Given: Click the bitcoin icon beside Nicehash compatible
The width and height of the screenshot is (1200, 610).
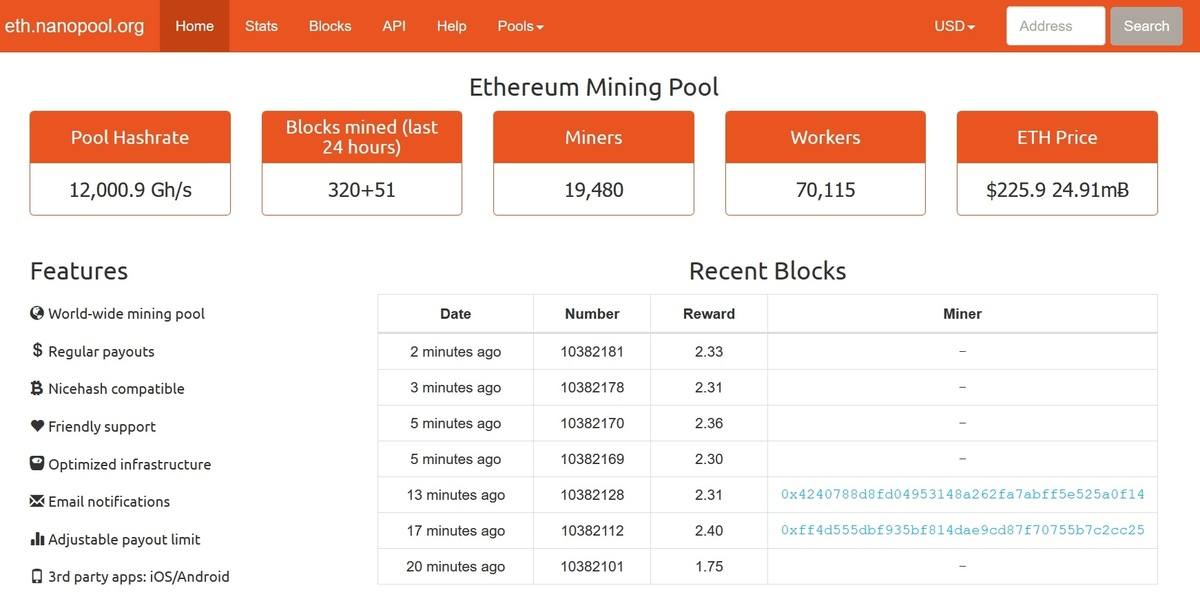Looking at the screenshot, I should (x=37, y=388).
